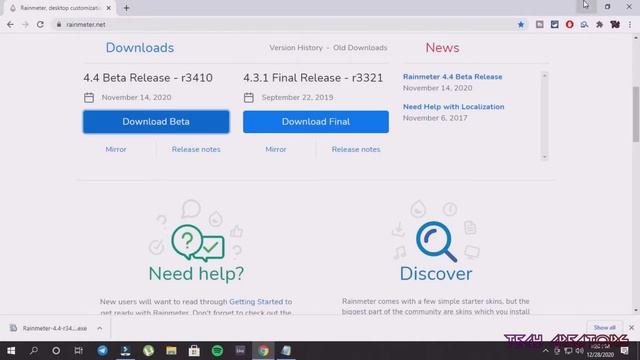
Task: Open the Opera red O extension
Action: (x=569, y=24)
